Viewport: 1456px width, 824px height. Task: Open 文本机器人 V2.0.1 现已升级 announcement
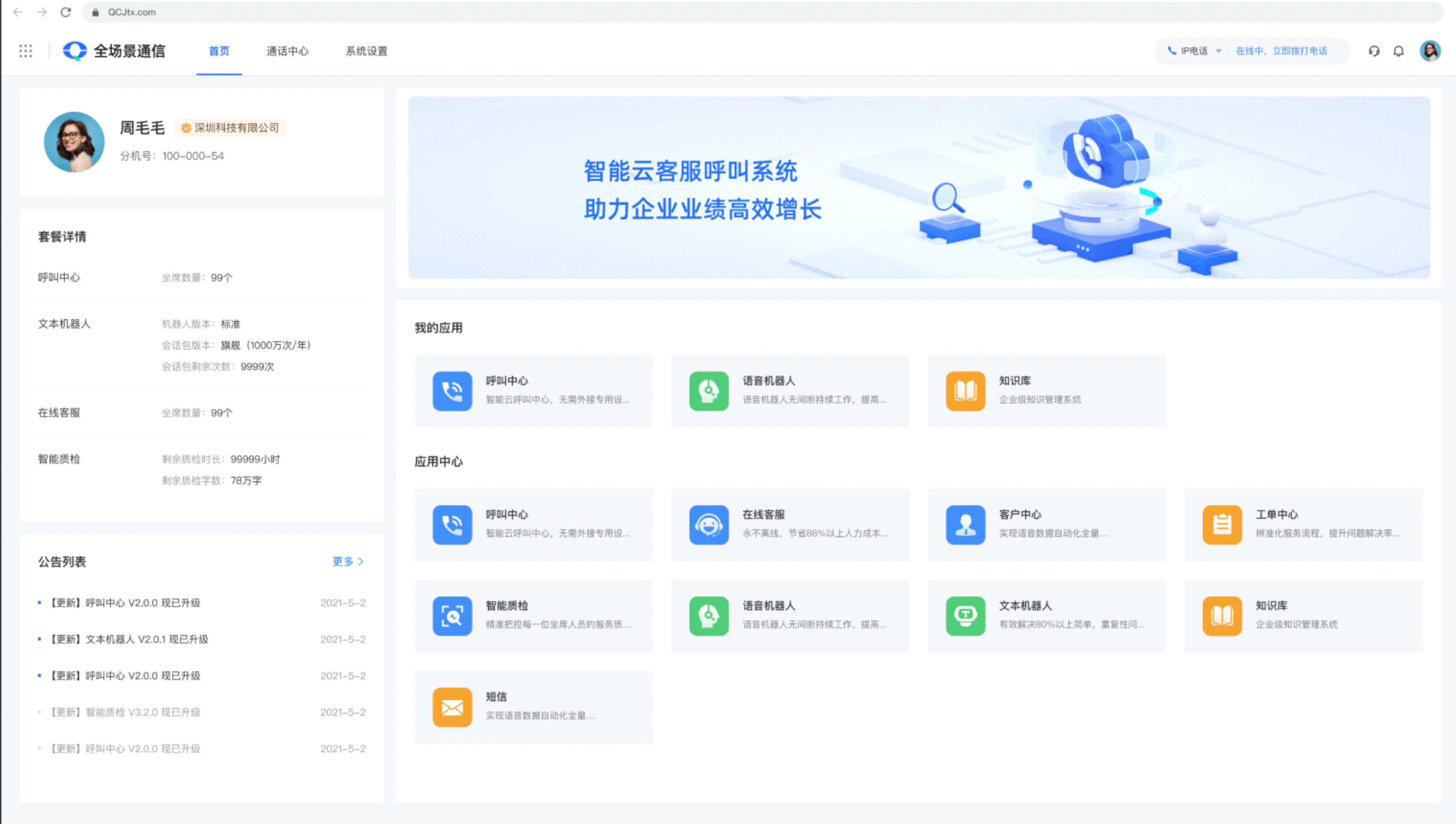(129, 639)
